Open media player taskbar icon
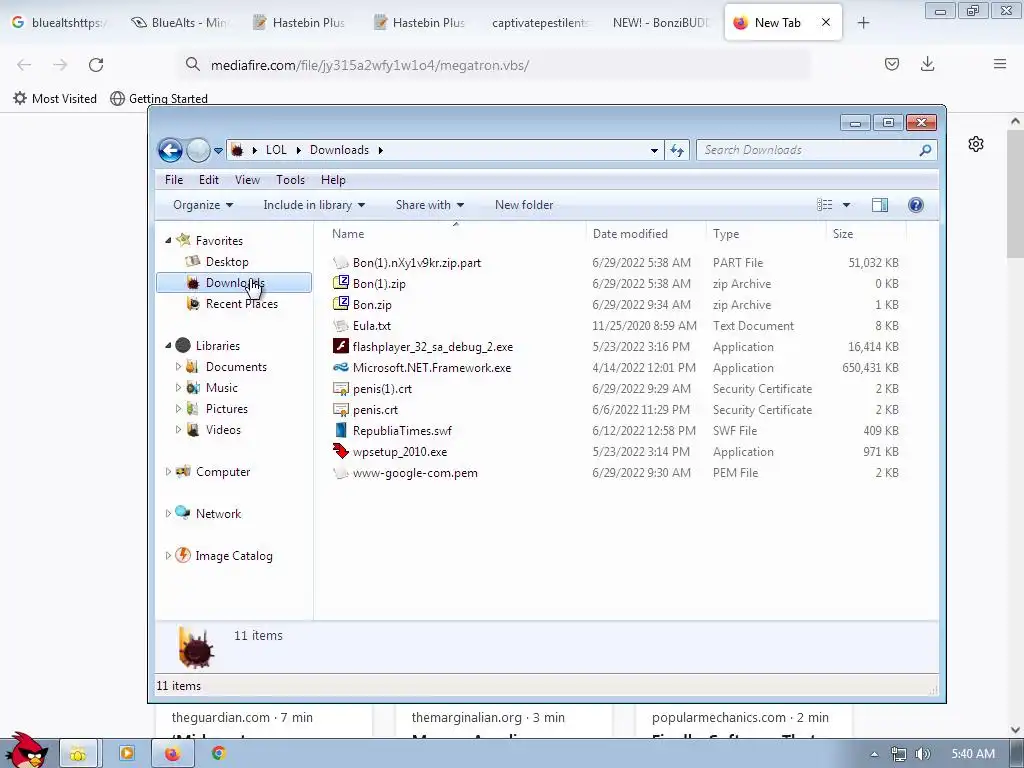Viewport: 1024px width, 768px height. coord(126,754)
